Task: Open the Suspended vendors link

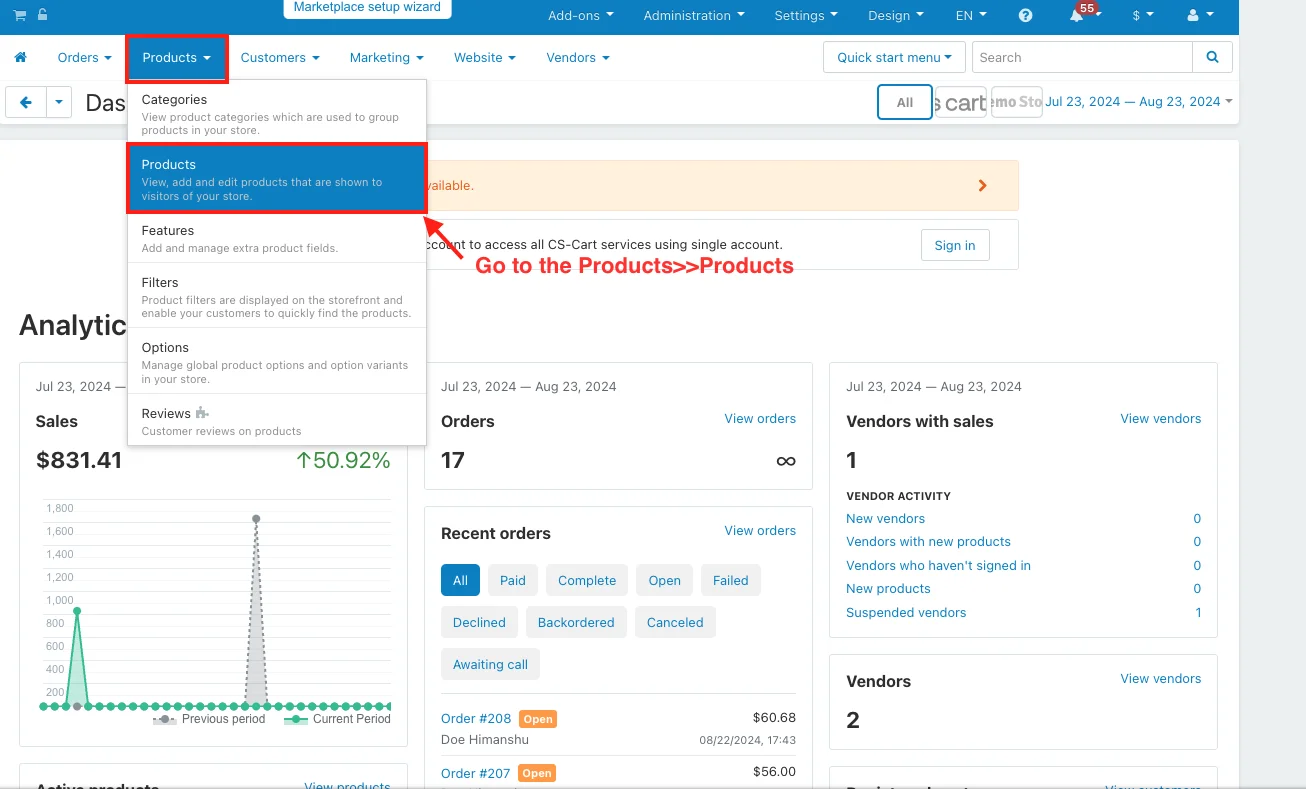Action: tap(906, 612)
